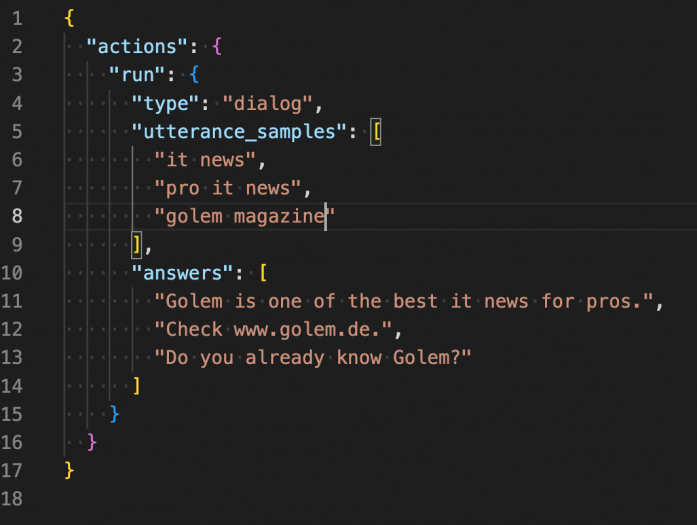
Task: Click the "Do you already know Golem?" string
Action: pos(313,358)
